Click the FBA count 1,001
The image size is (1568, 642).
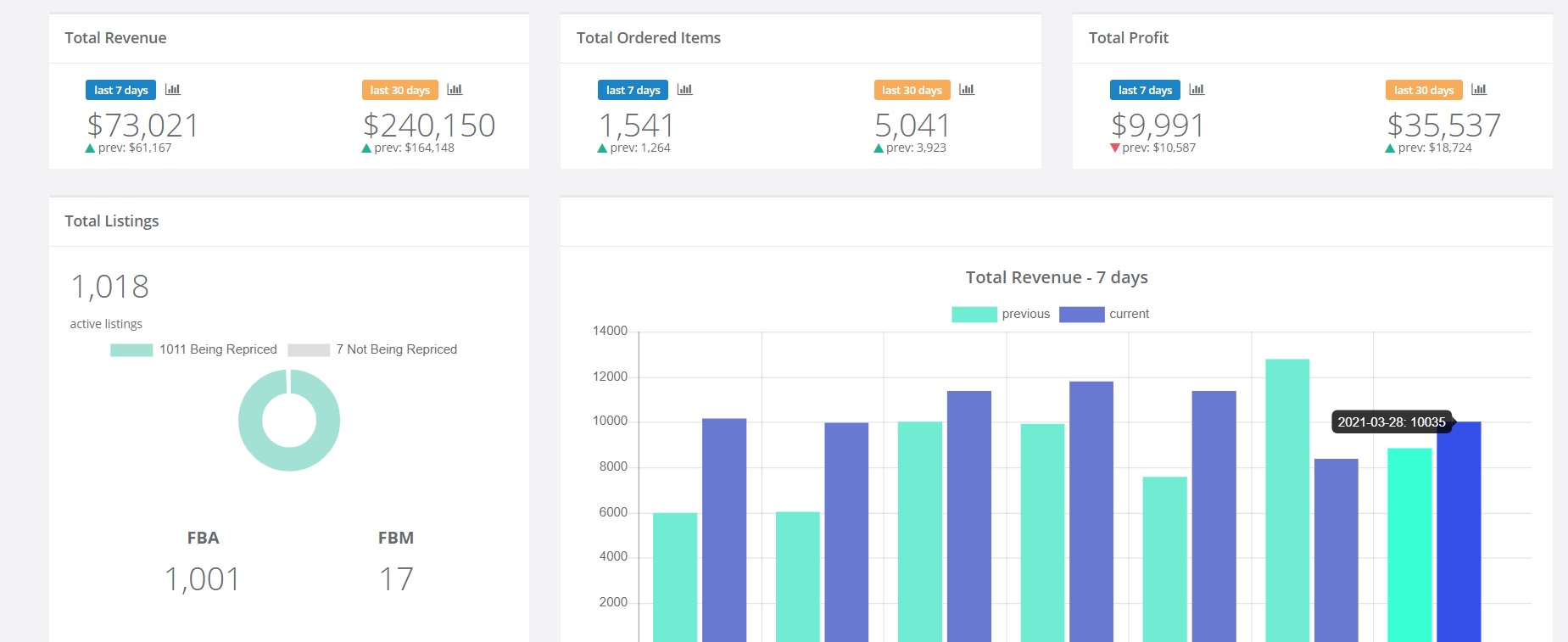coord(203,579)
